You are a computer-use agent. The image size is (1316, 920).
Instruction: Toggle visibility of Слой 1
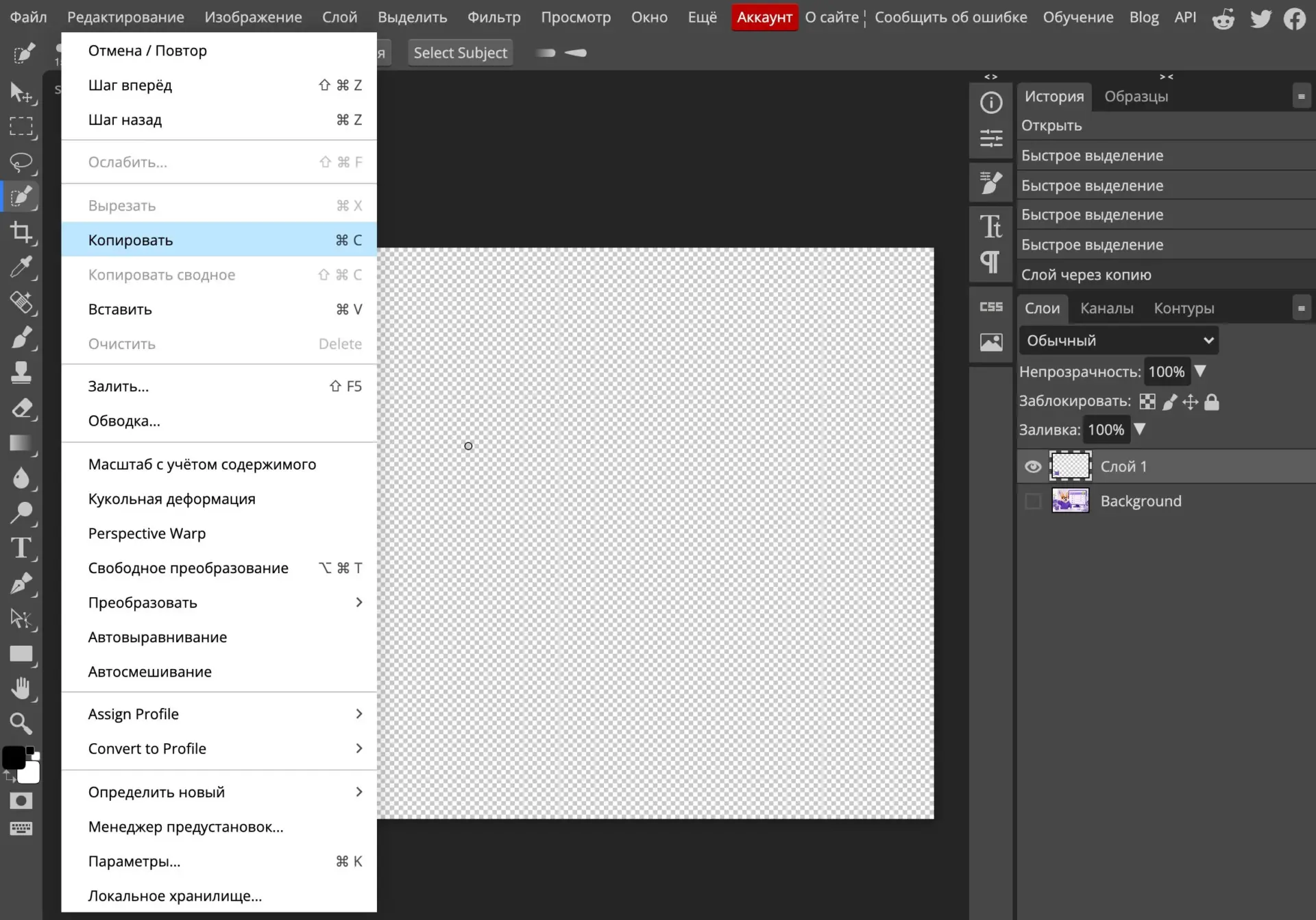(1033, 467)
